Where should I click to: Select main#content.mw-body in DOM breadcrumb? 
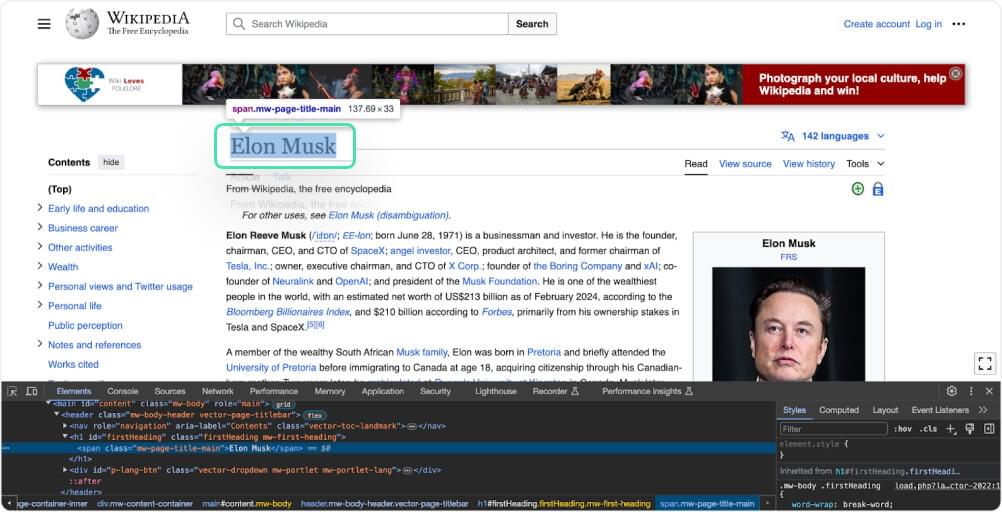[x=247, y=504]
